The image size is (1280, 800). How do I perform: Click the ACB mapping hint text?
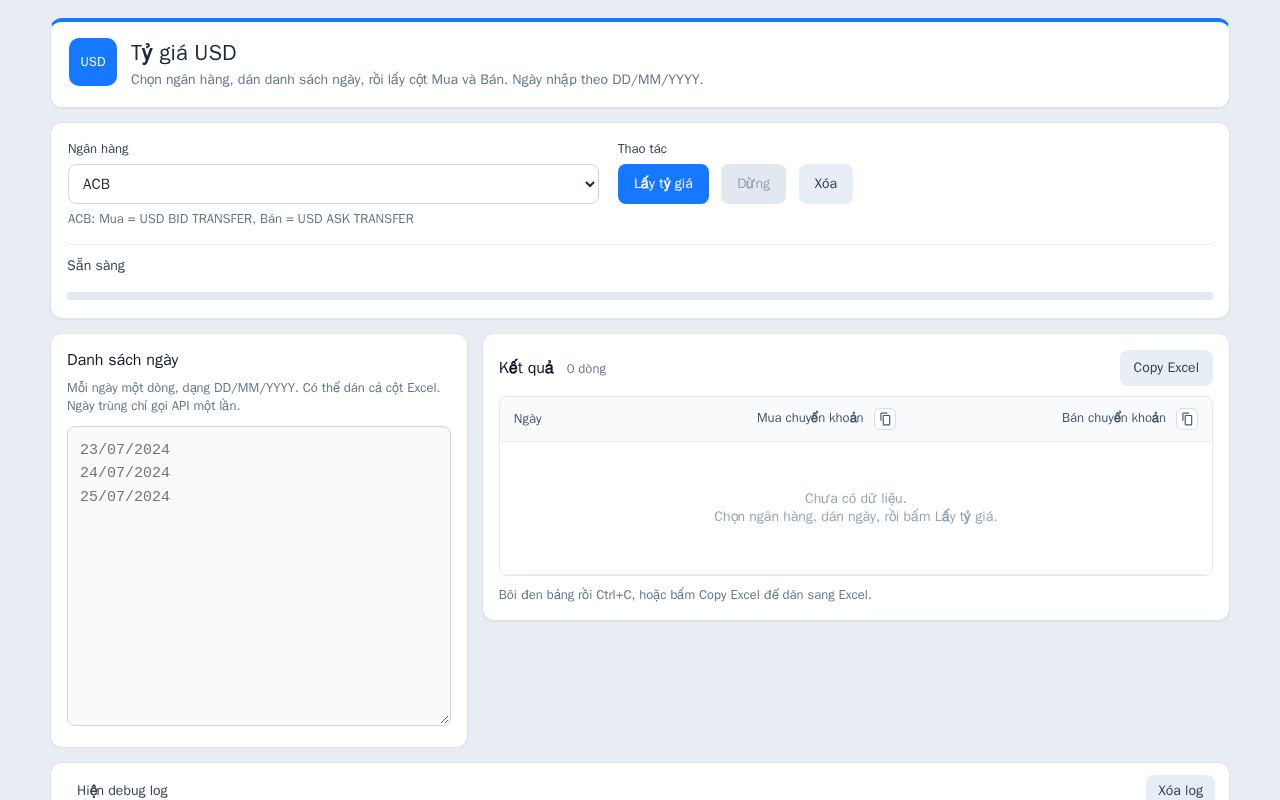[x=241, y=219]
